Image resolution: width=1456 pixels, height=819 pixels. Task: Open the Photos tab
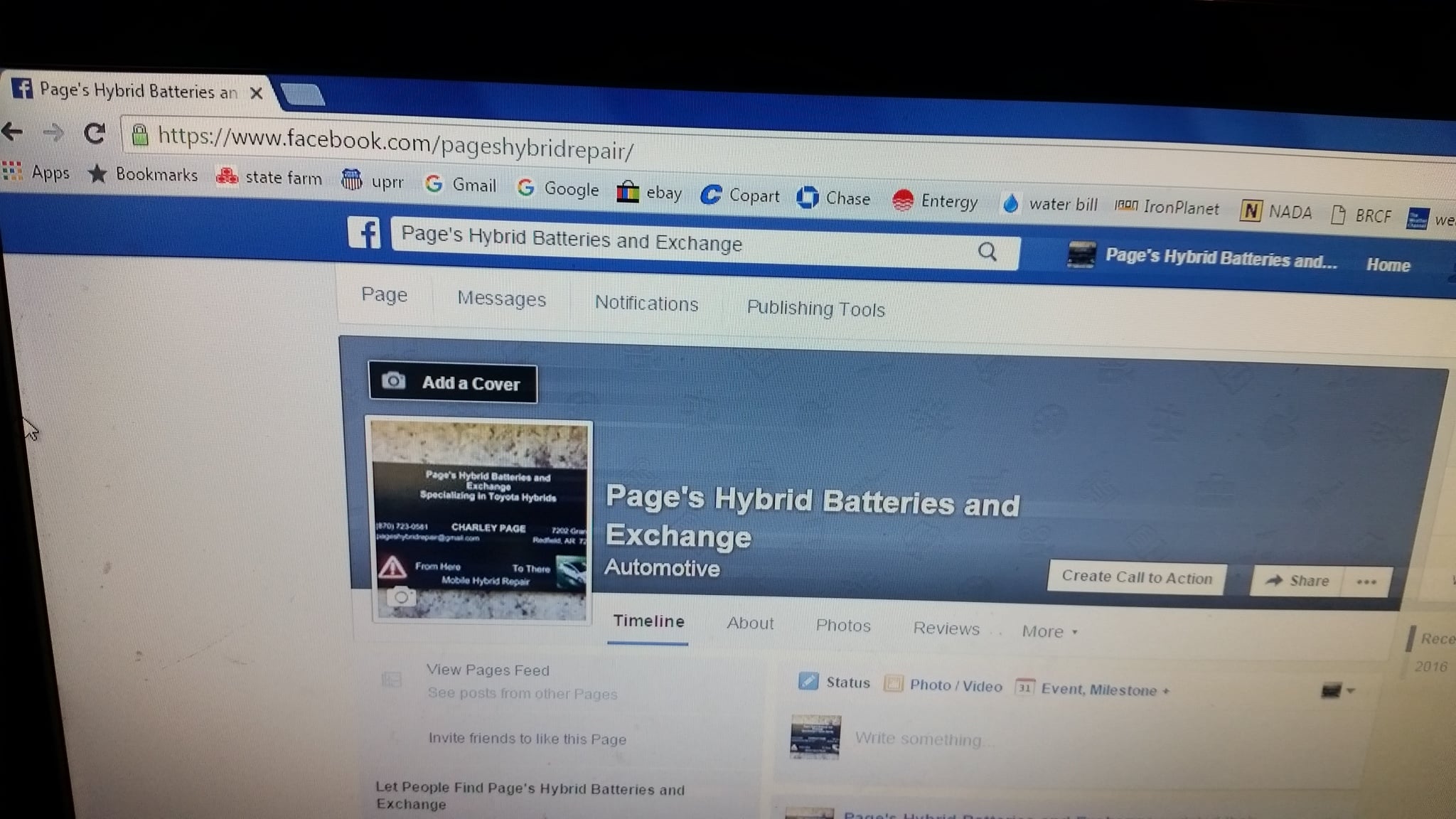(843, 626)
